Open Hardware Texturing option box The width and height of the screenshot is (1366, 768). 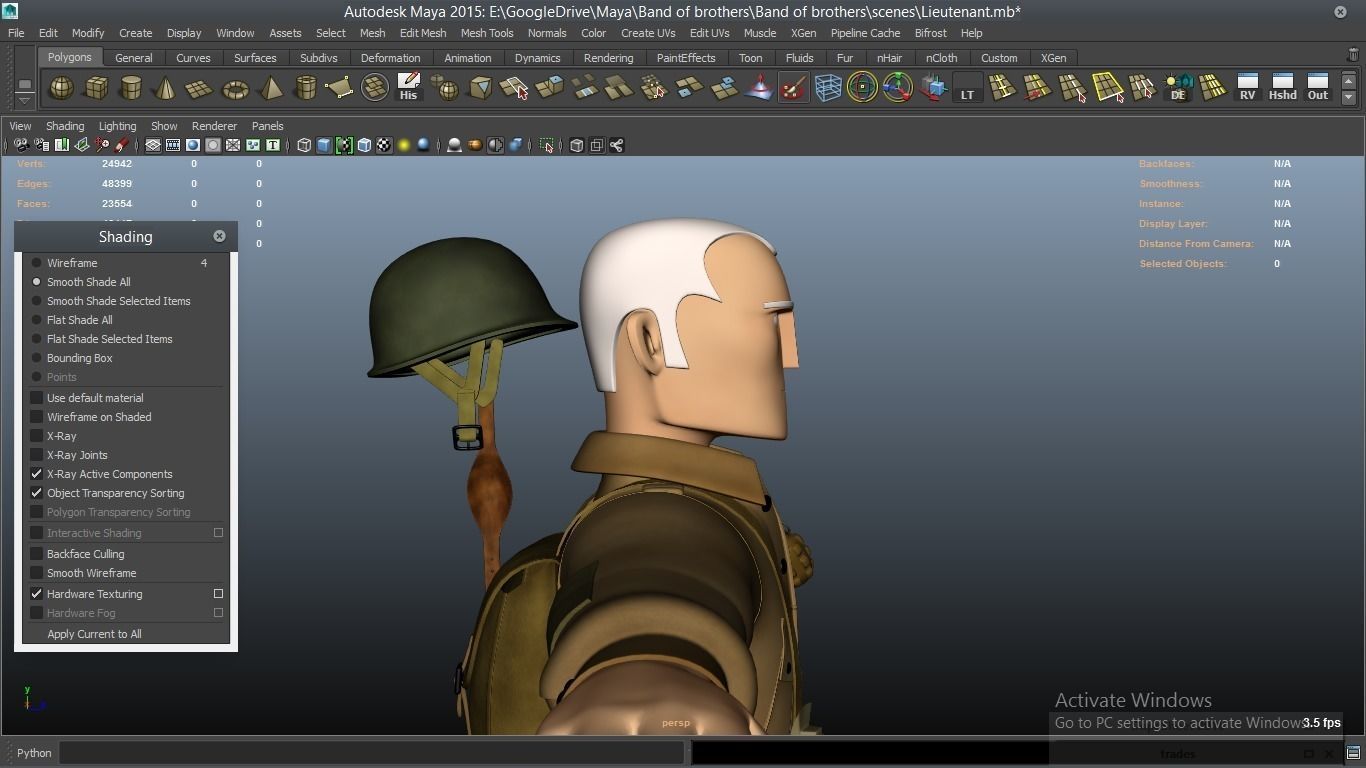click(218, 594)
